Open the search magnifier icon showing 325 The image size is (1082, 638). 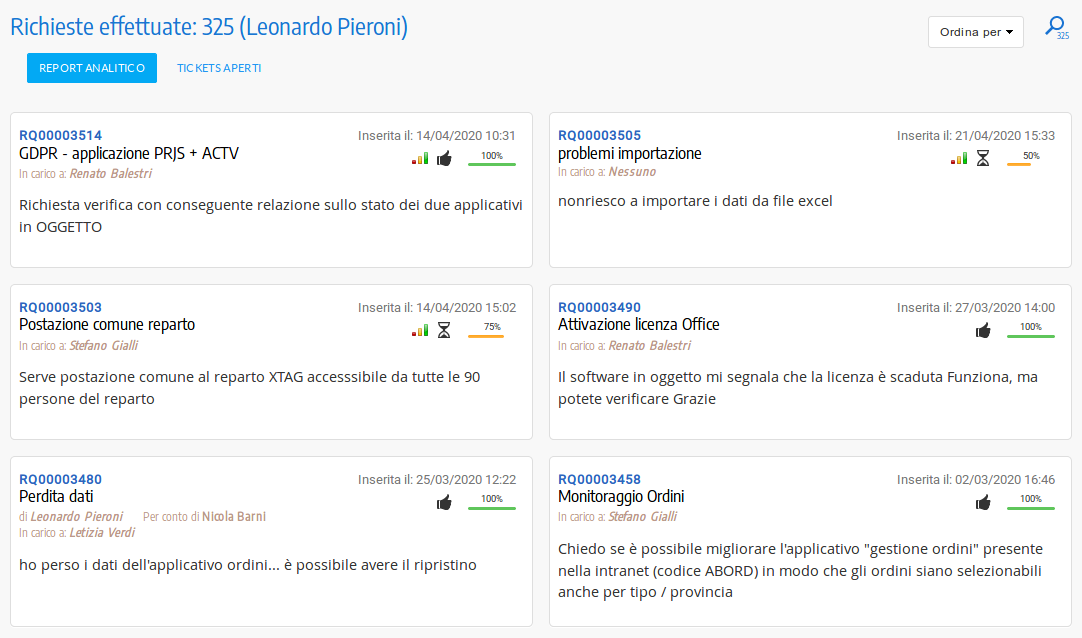click(1054, 28)
